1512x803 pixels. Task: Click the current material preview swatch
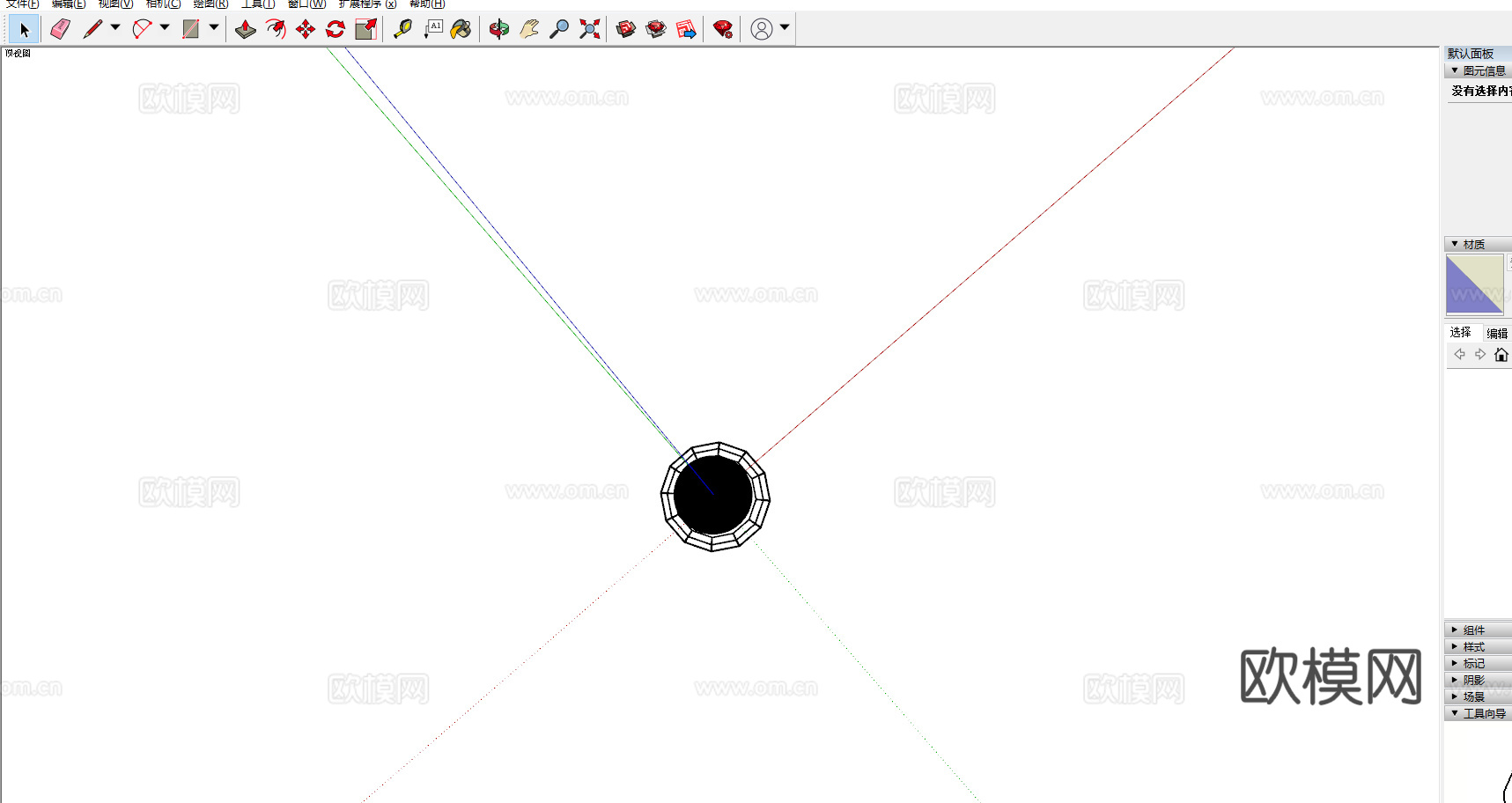point(1475,284)
